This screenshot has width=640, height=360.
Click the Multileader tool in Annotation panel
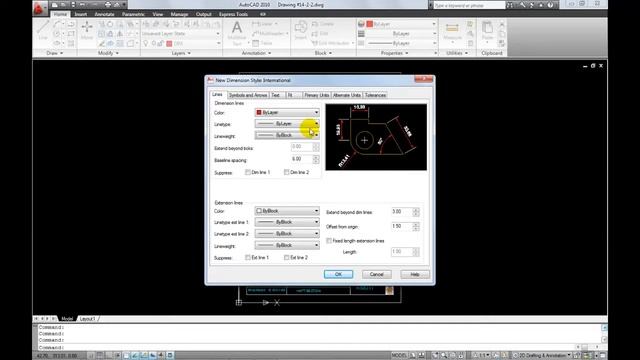point(270,33)
